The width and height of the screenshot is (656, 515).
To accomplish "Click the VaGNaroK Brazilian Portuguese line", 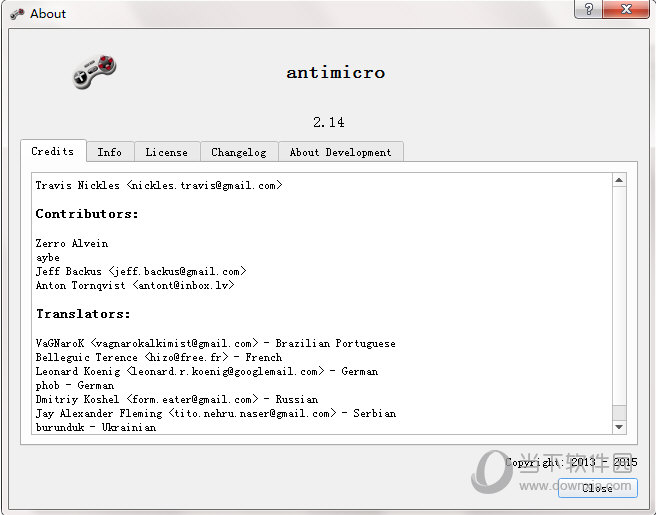I will click(x=215, y=343).
